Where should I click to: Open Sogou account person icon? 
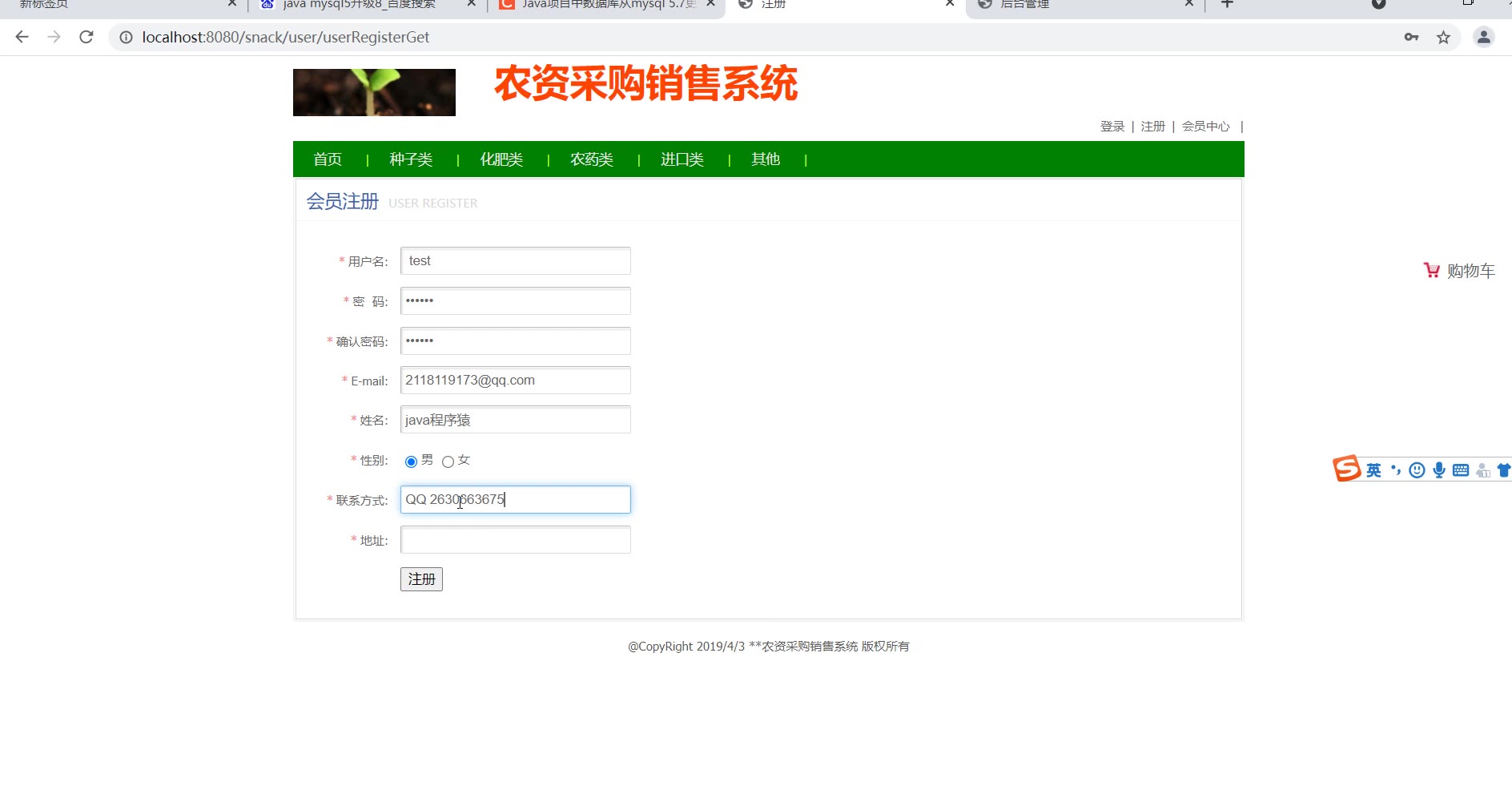pos(1483,470)
